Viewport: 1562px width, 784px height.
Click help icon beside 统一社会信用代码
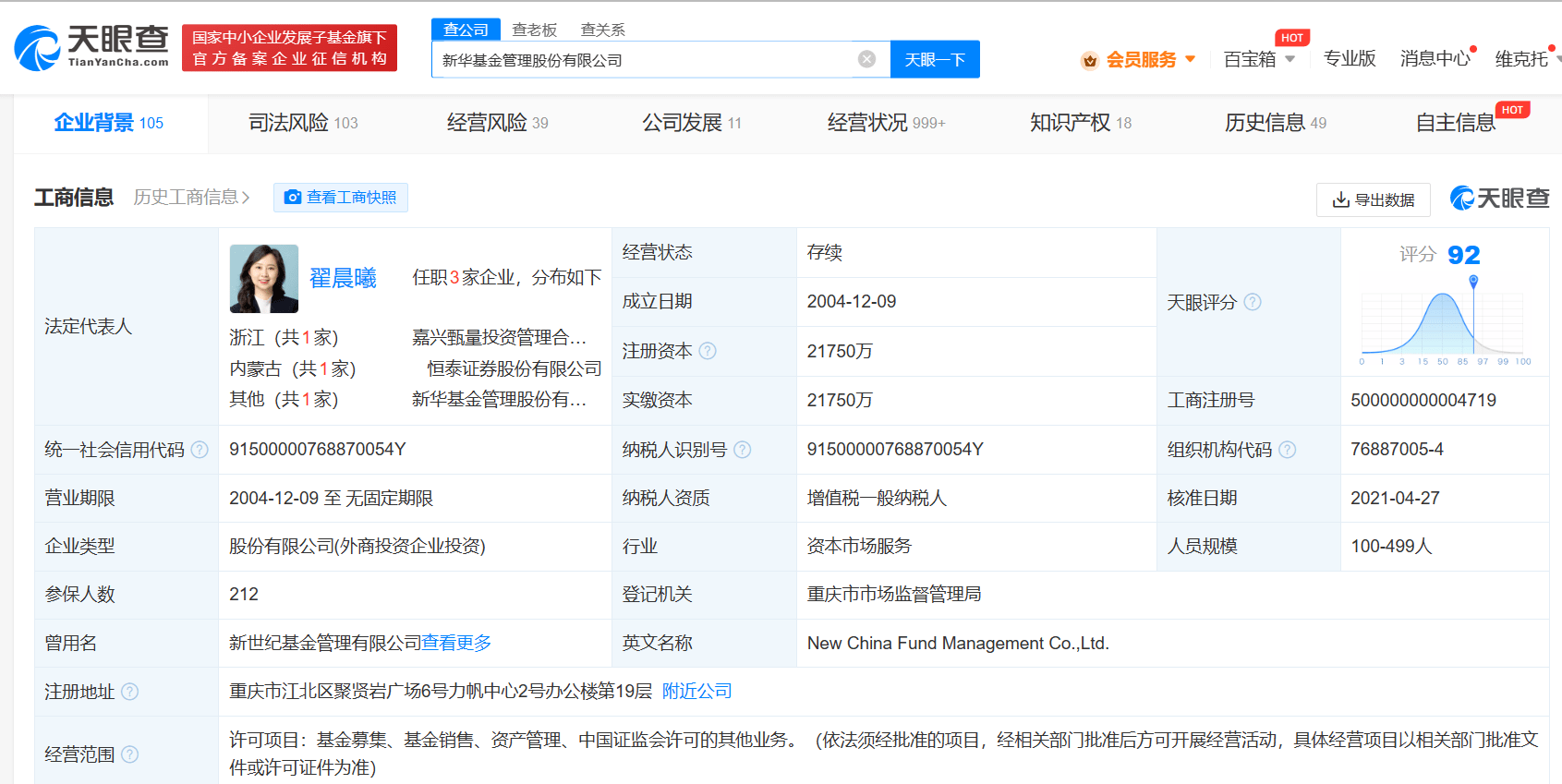[200, 450]
